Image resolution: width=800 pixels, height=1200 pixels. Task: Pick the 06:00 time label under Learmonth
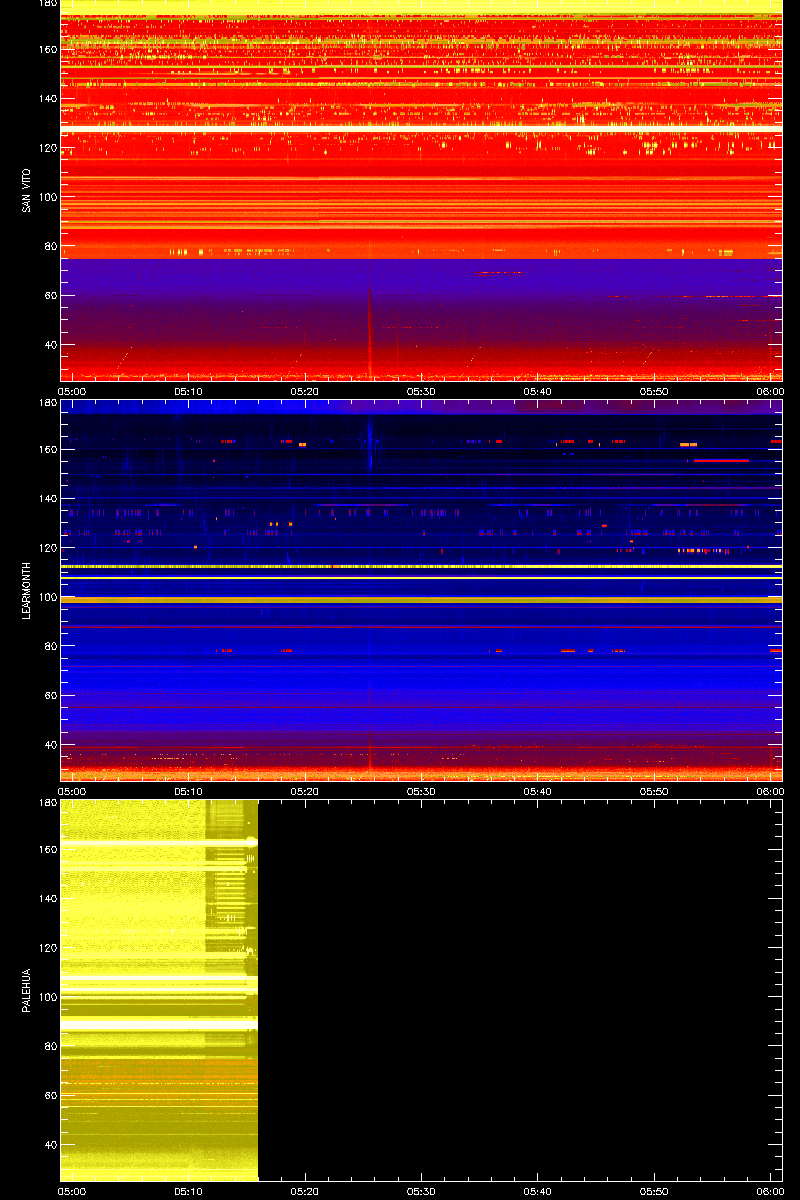coord(770,791)
